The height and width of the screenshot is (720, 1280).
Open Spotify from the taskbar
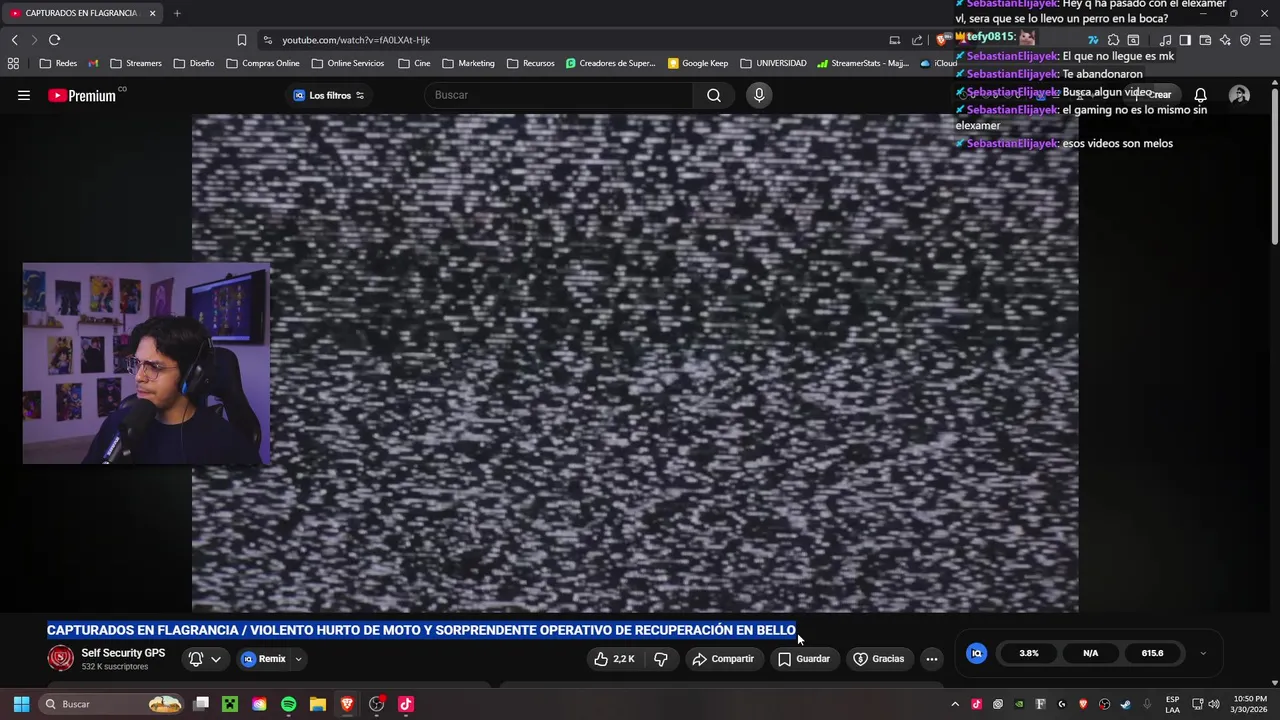point(289,704)
